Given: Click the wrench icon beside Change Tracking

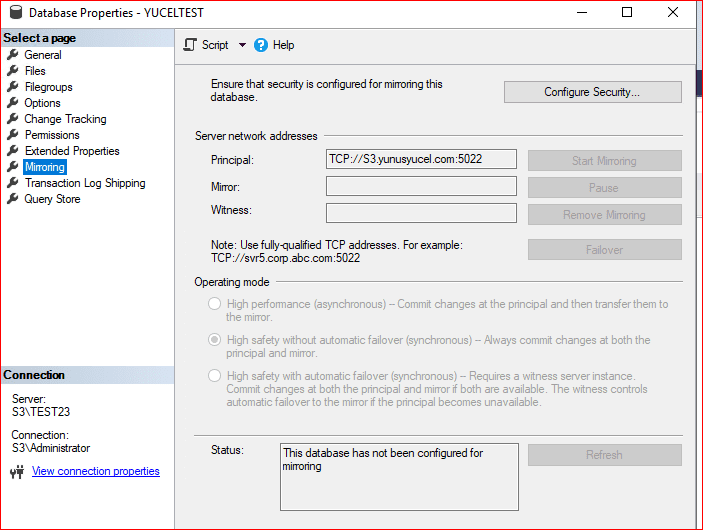Looking at the screenshot, I should (13, 119).
